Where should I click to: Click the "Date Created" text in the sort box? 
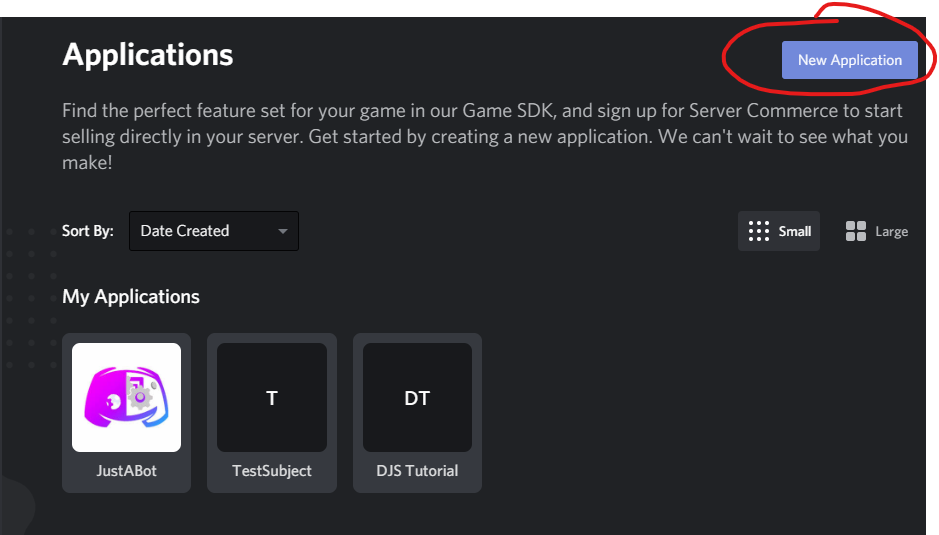pyautogui.click(x=185, y=231)
